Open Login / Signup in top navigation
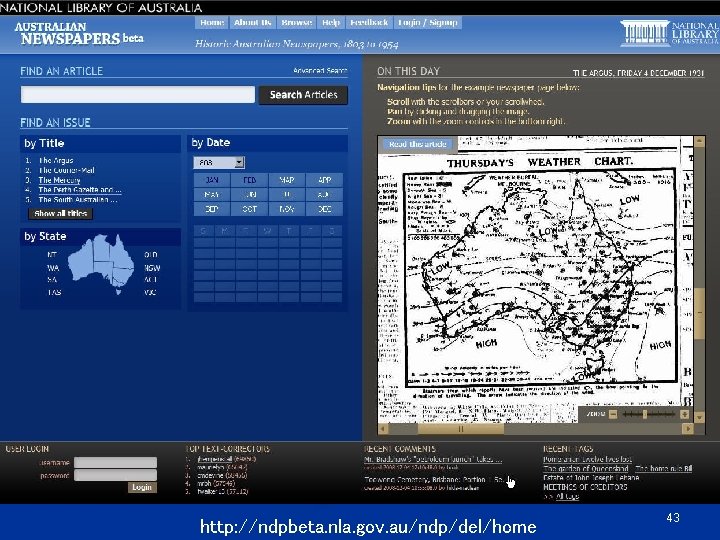The width and height of the screenshot is (720, 540). coord(428,22)
